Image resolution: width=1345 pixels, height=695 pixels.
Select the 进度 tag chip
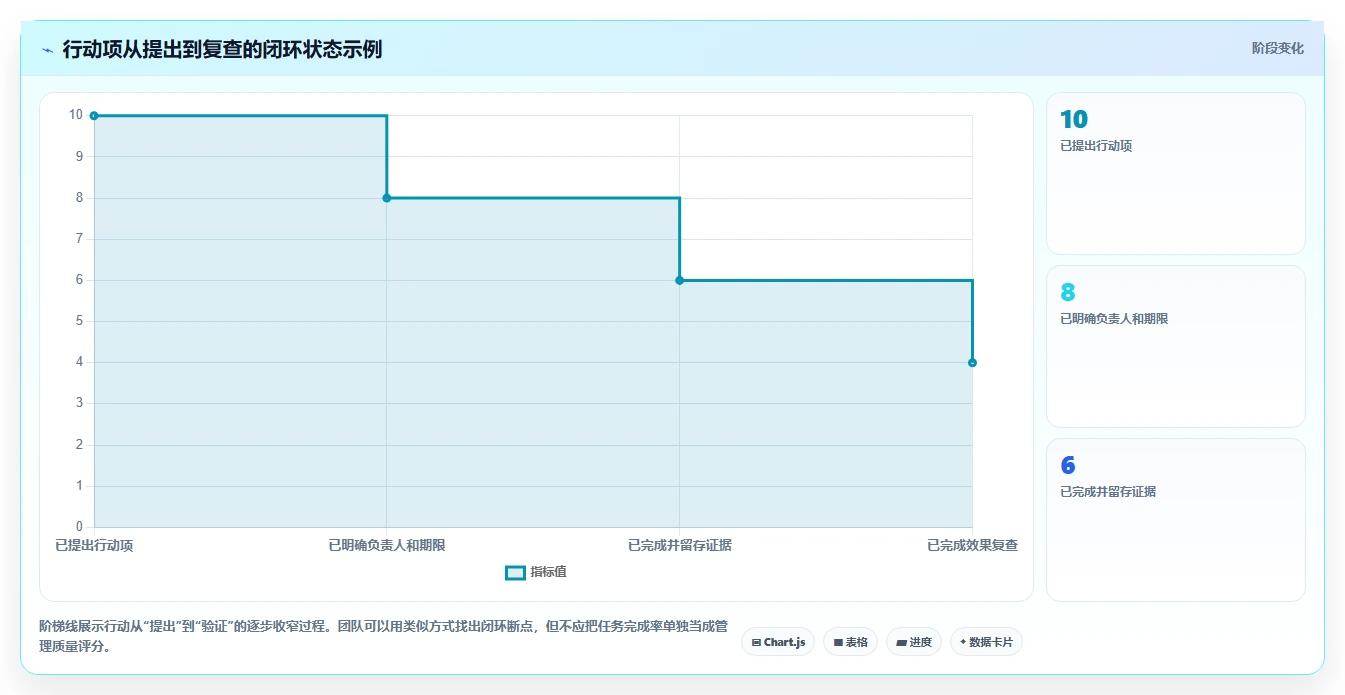click(x=914, y=642)
